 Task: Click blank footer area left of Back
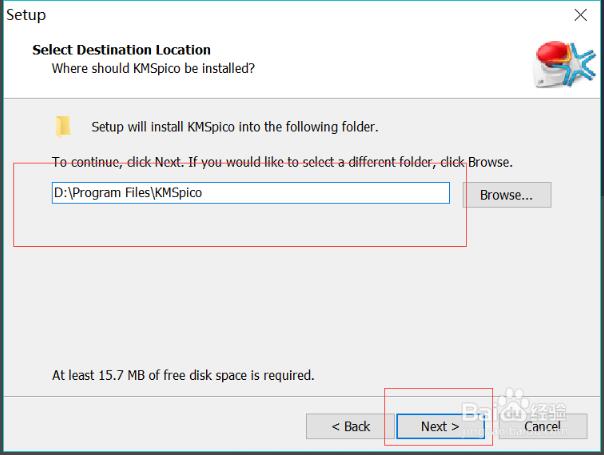click(x=150, y=426)
